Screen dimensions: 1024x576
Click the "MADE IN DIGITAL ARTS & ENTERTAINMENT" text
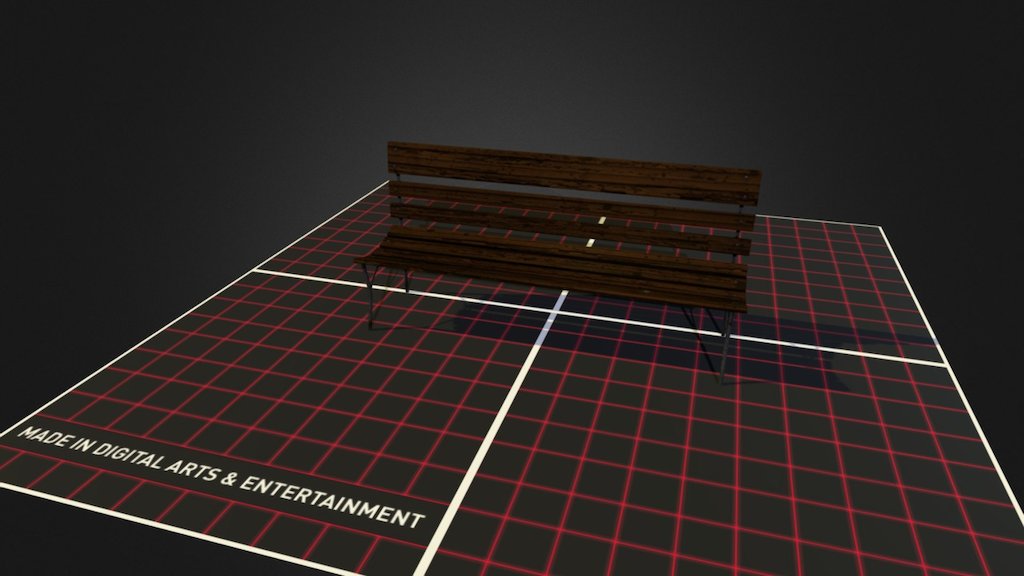tap(220, 477)
